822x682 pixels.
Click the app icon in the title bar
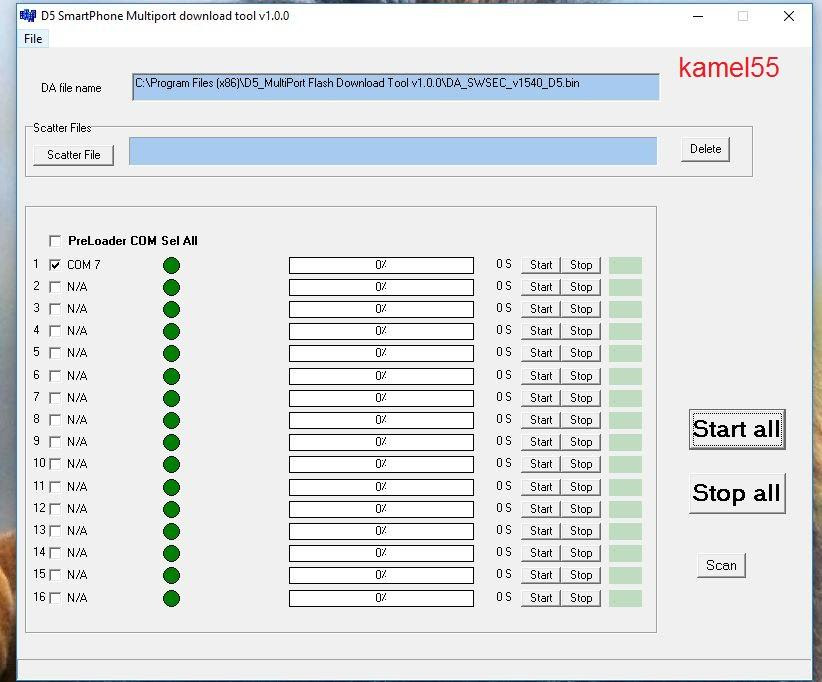tap(28, 16)
